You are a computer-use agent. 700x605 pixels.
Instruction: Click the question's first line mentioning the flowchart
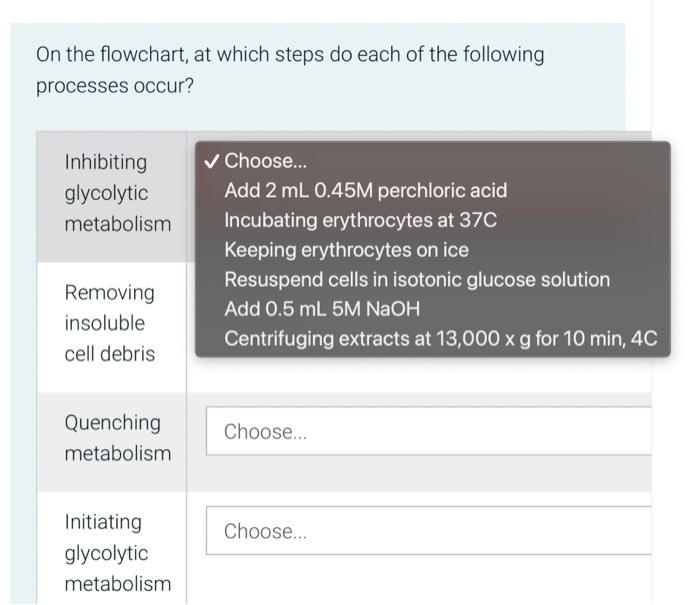coord(290,54)
